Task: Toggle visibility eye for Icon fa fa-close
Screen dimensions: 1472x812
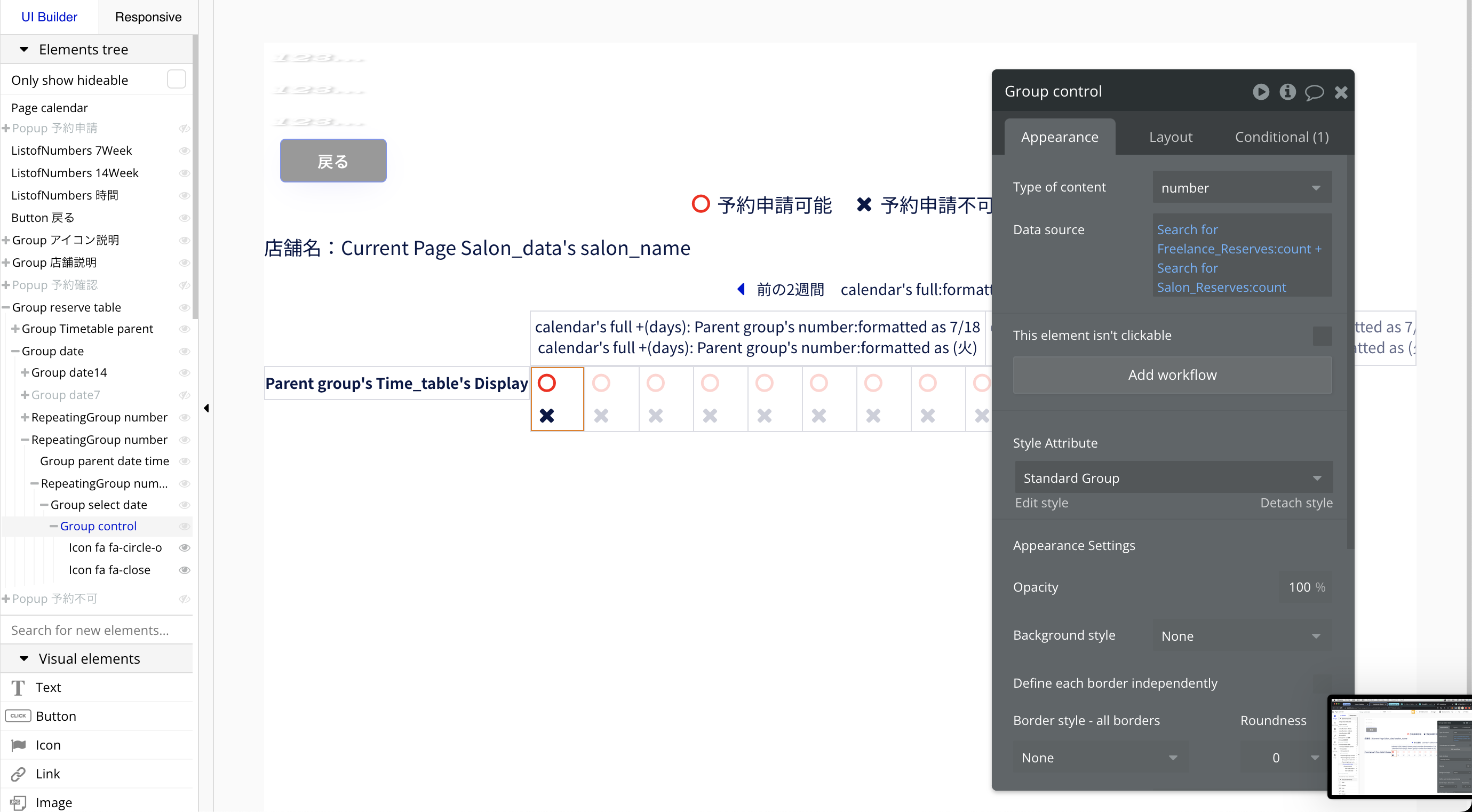Action: (184, 570)
